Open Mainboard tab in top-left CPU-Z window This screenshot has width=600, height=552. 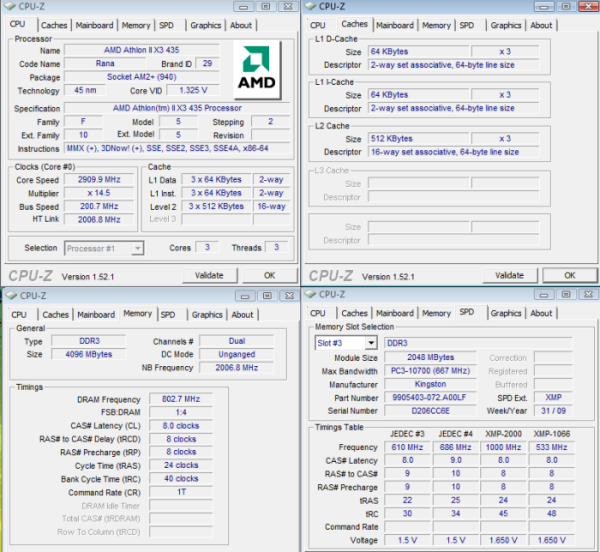coord(94,25)
